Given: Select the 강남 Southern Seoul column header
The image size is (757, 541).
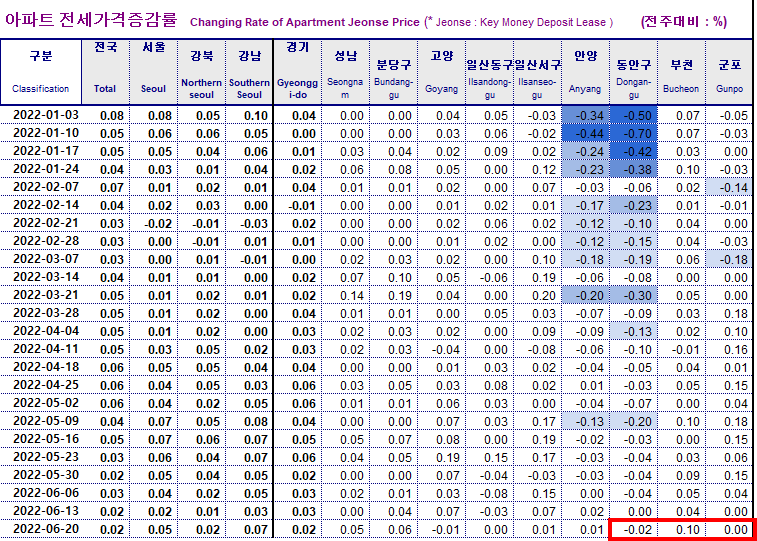Looking at the screenshot, I should pyautogui.click(x=249, y=72).
